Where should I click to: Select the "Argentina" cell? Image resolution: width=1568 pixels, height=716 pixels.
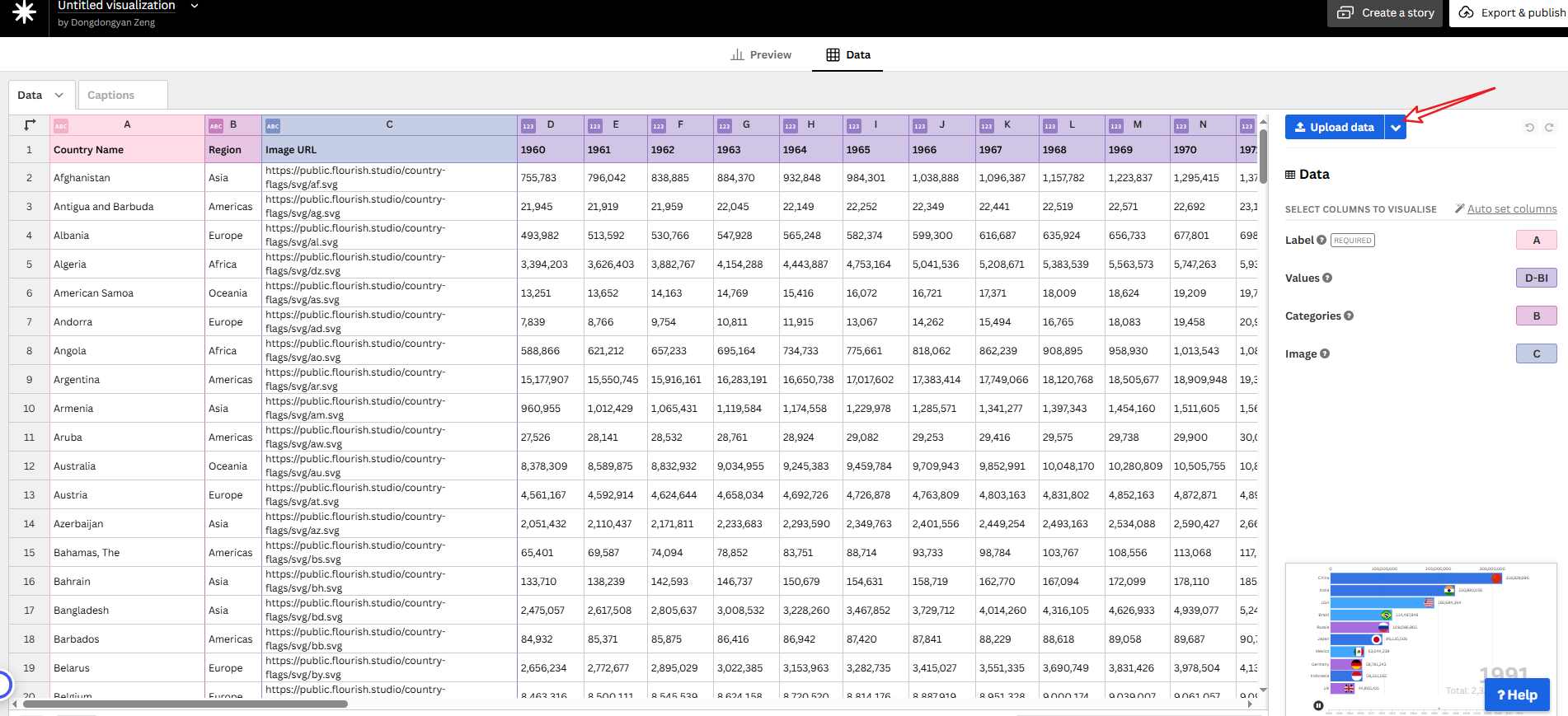tap(128, 380)
